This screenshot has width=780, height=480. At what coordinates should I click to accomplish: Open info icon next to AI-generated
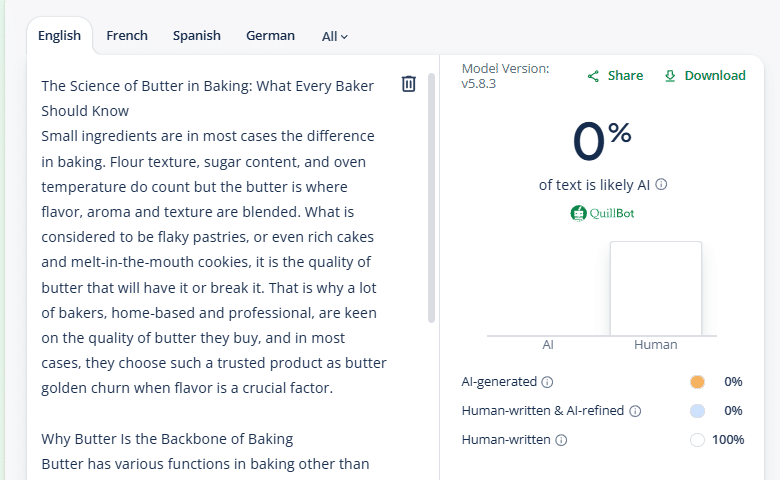[547, 382]
